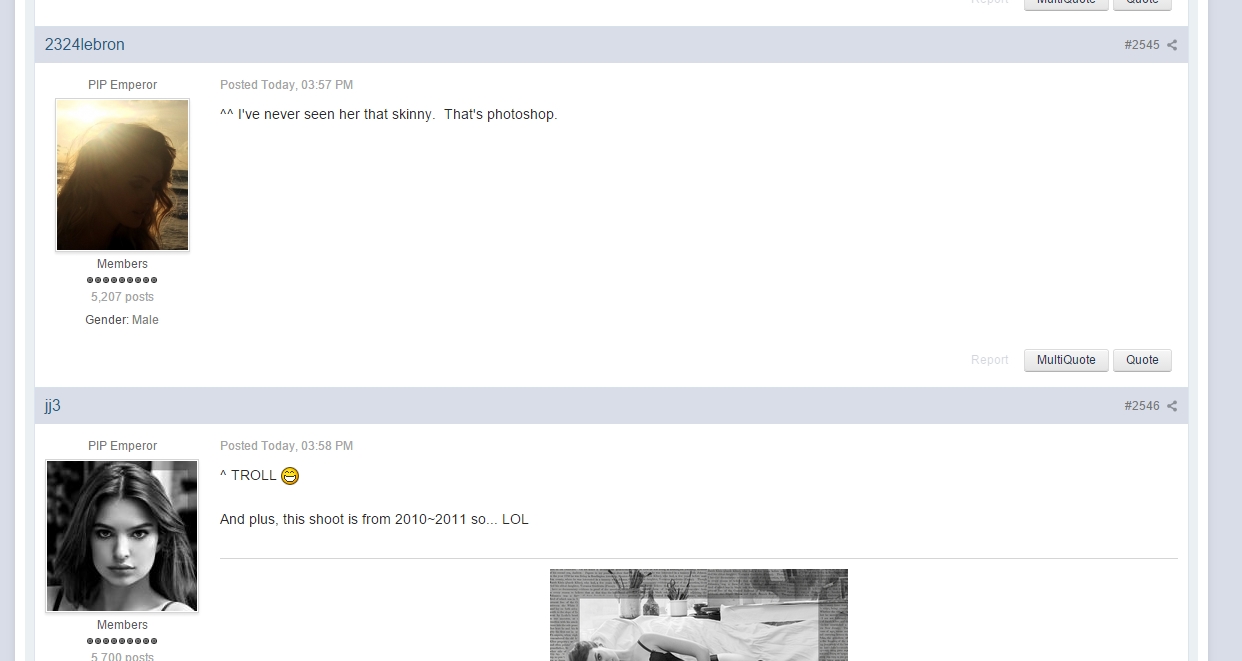Open jj3's black-and-white avatar
Screen dimensions: 1242x661
pos(122,536)
